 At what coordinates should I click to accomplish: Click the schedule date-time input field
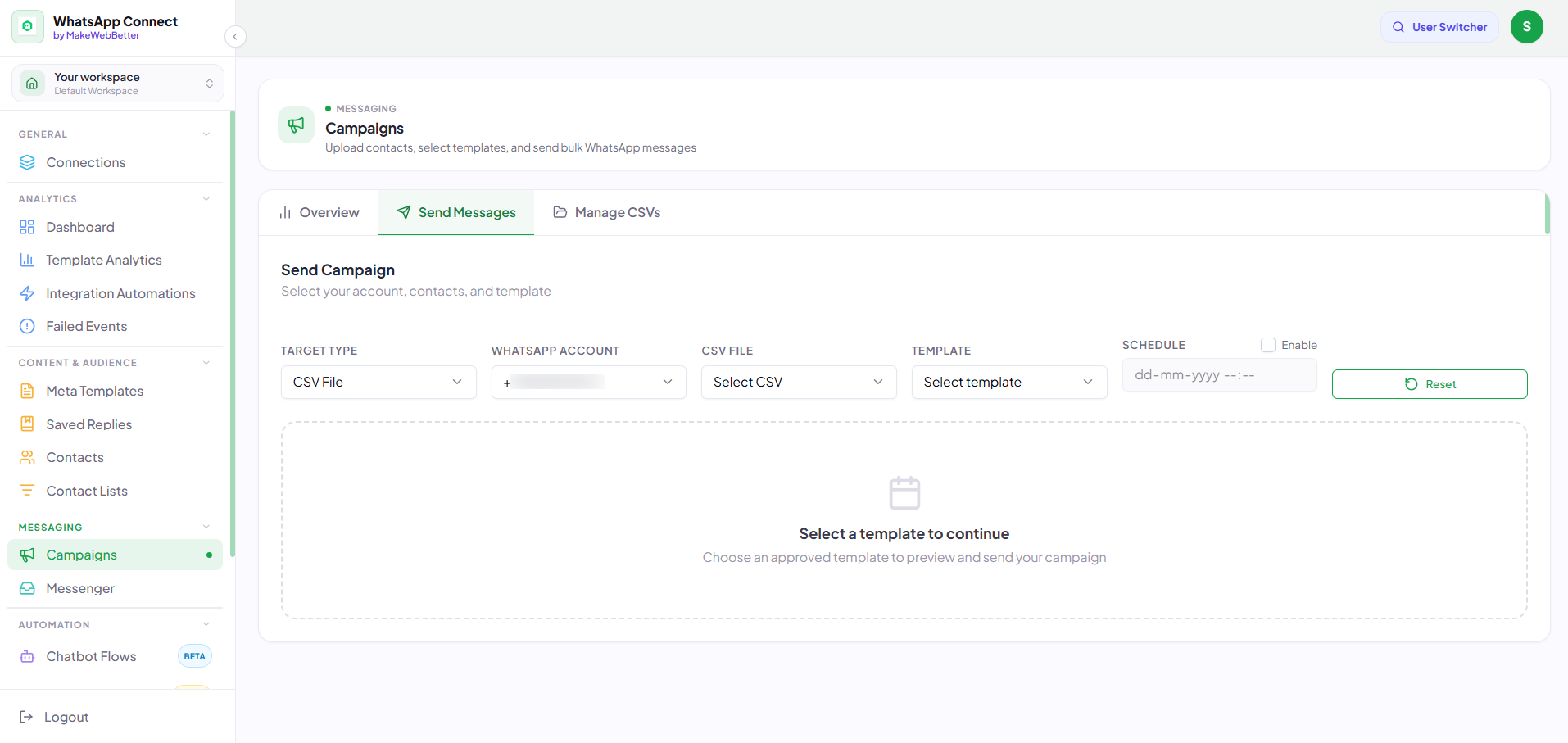(1220, 375)
